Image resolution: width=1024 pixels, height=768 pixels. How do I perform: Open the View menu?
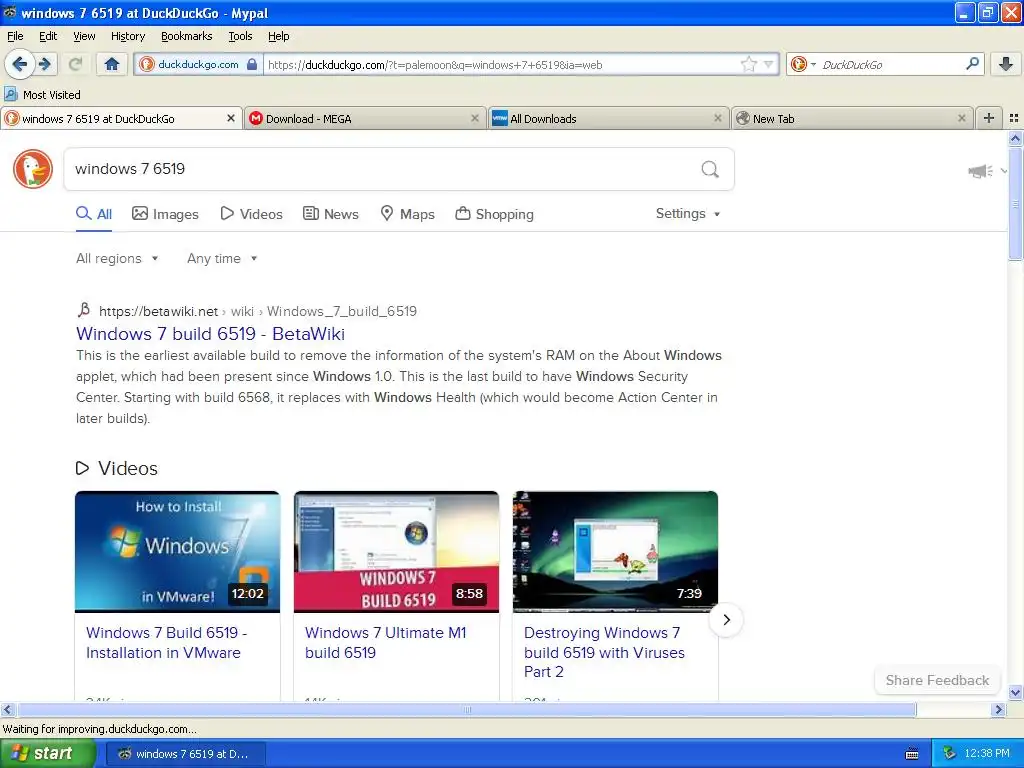click(84, 36)
